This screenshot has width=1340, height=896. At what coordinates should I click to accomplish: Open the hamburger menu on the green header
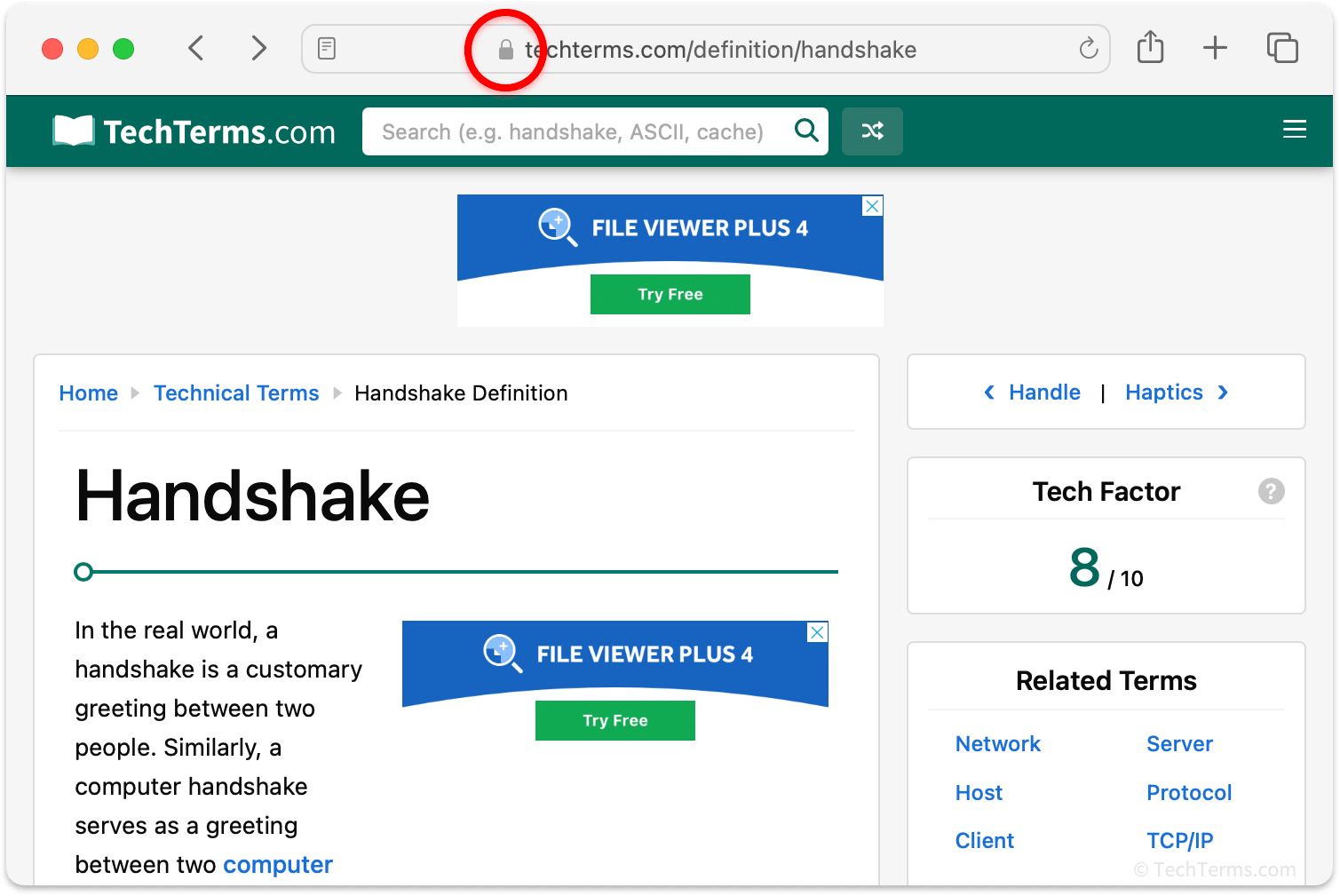click(1294, 129)
